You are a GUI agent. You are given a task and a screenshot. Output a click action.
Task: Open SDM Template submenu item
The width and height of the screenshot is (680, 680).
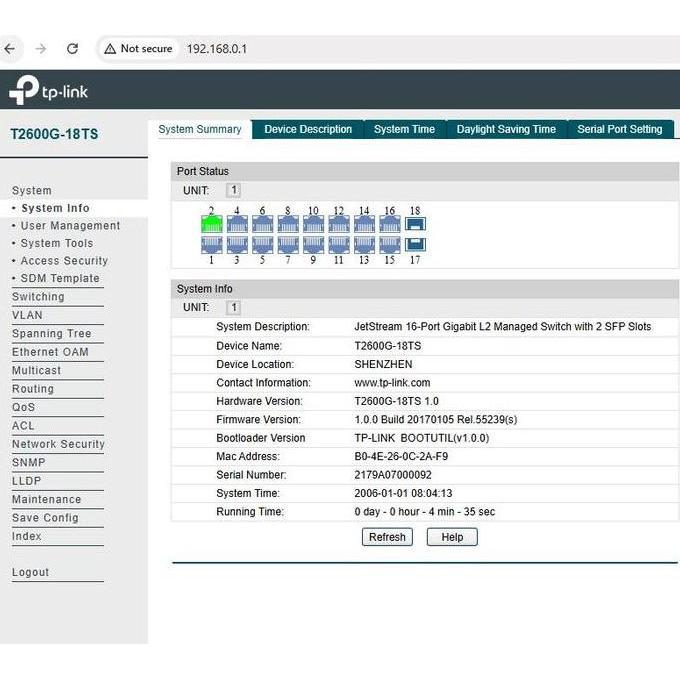coord(60,278)
